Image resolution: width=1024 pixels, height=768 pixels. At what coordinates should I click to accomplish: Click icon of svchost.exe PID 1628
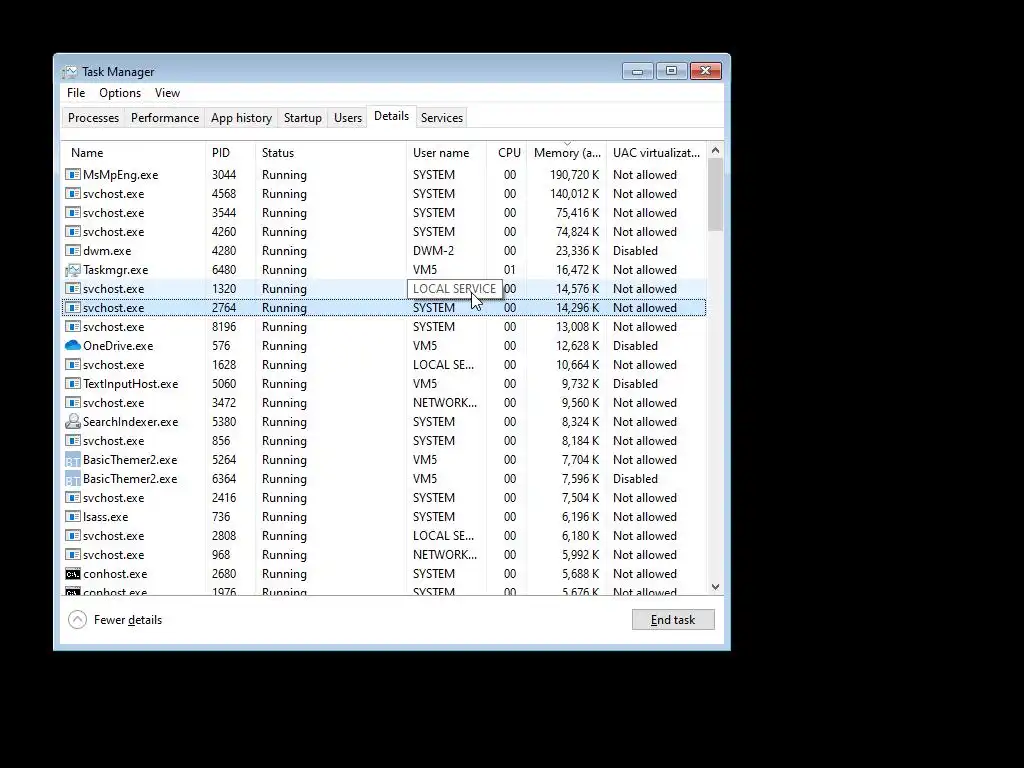[72, 365]
